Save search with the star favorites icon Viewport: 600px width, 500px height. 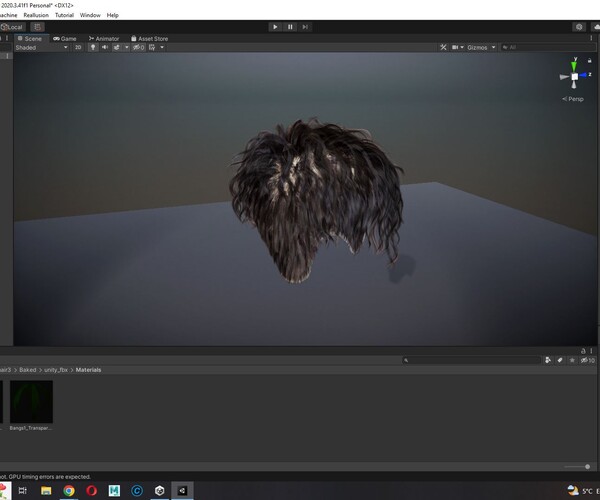(x=572, y=360)
